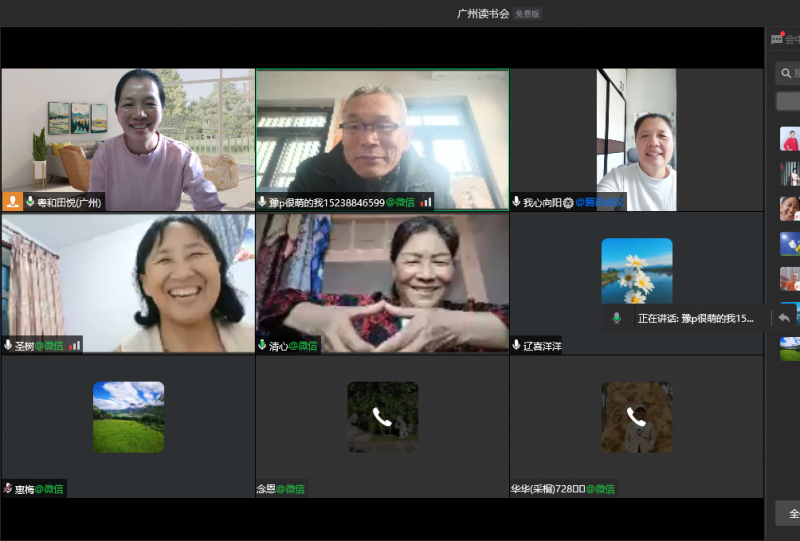This screenshot has width=800, height=541.
Task: Select 辽喜洋洋's daisy flower avatar
Action: [x=636, y=271]
